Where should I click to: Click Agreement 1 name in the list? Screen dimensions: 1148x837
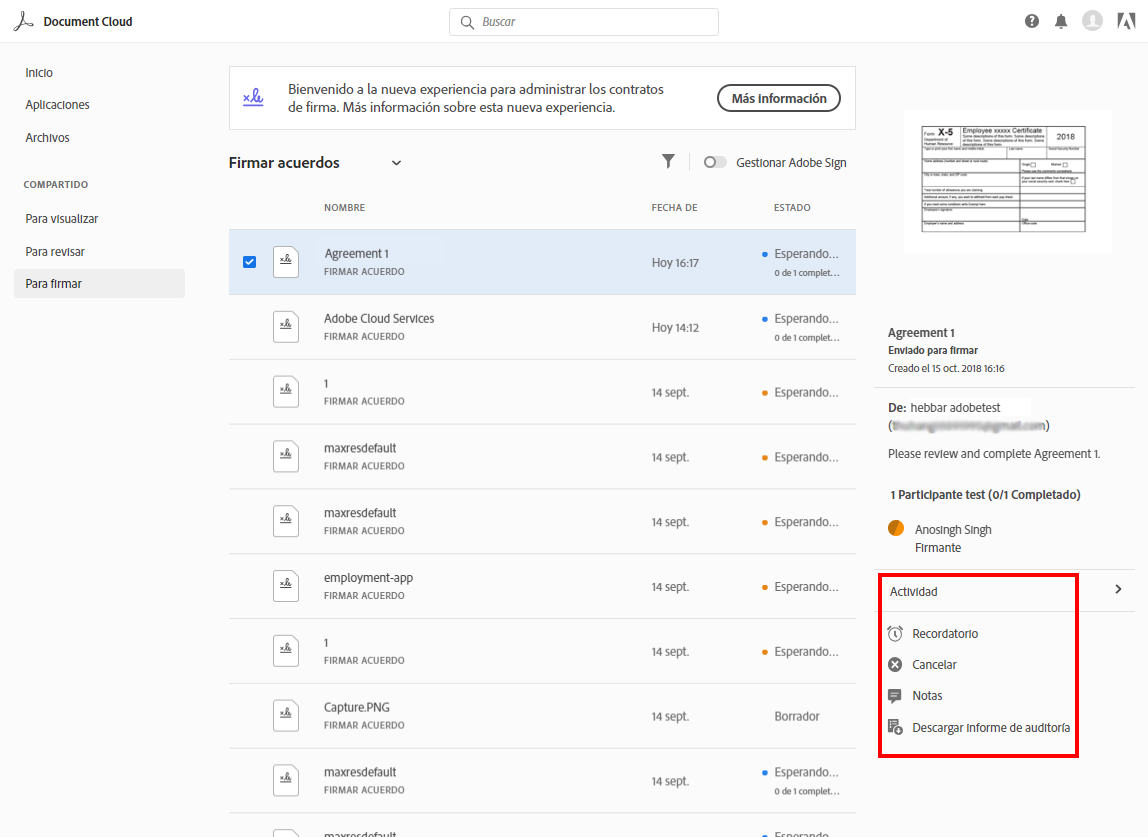pyautogui.click(x=357, y=253)
